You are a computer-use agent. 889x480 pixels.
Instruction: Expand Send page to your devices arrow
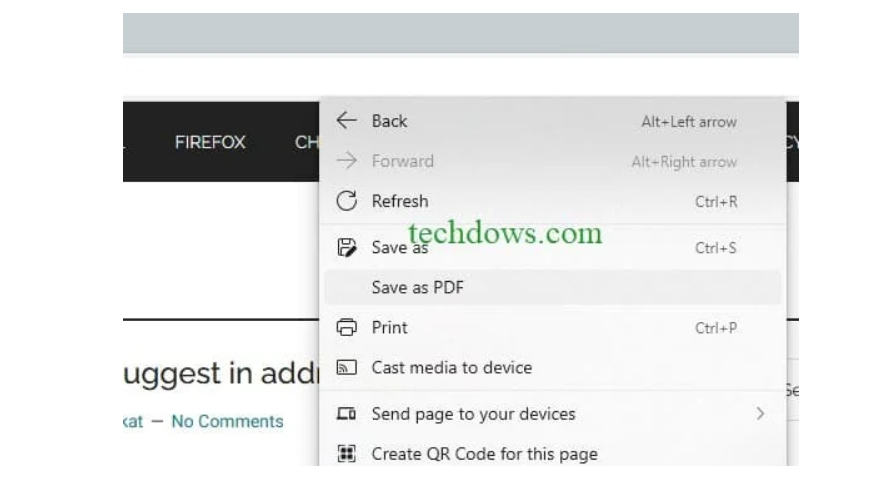760,414
